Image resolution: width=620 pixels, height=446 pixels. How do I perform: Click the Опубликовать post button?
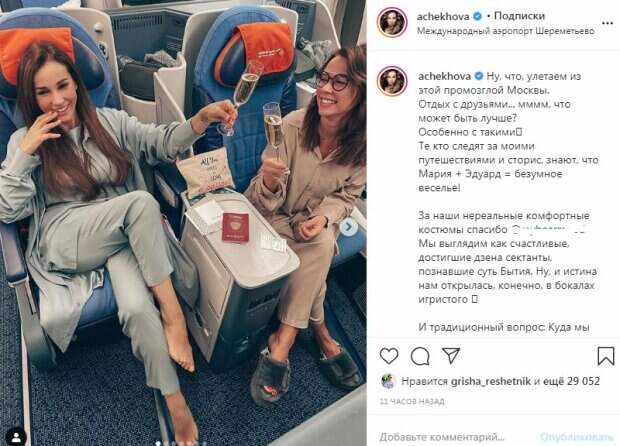tap(577, 437)
